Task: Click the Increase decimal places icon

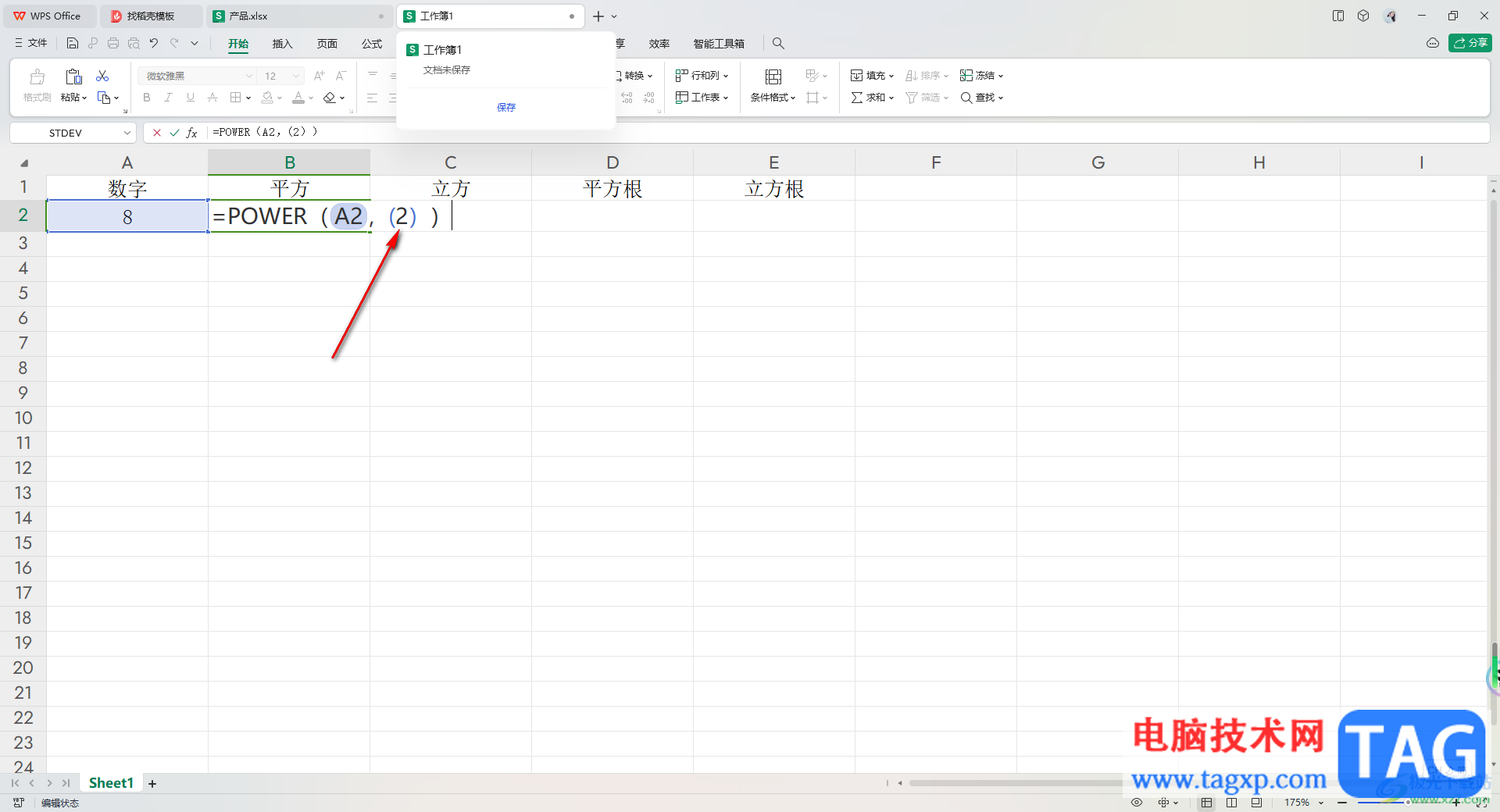Action: [627, 98]
